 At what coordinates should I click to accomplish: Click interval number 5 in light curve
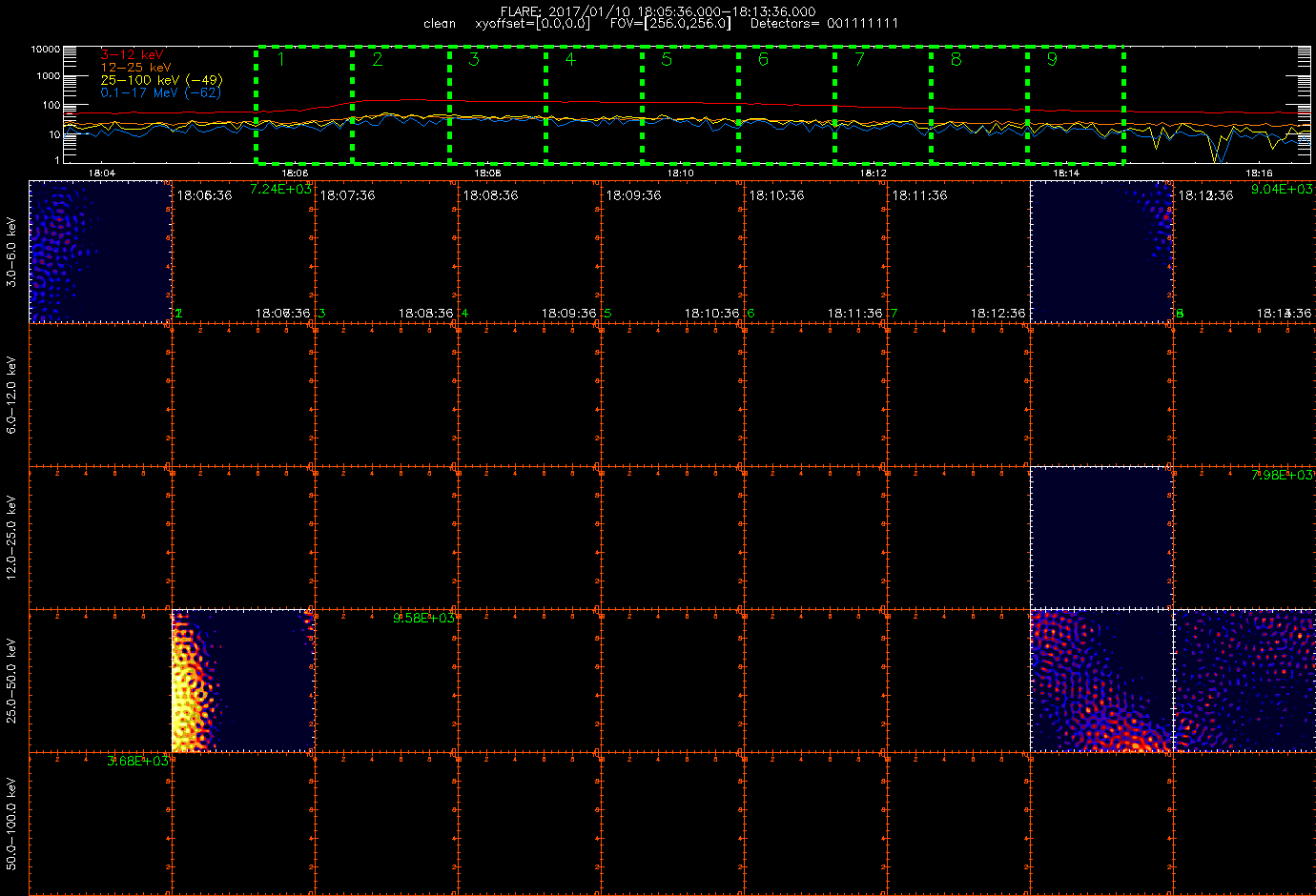coord(667,59)
